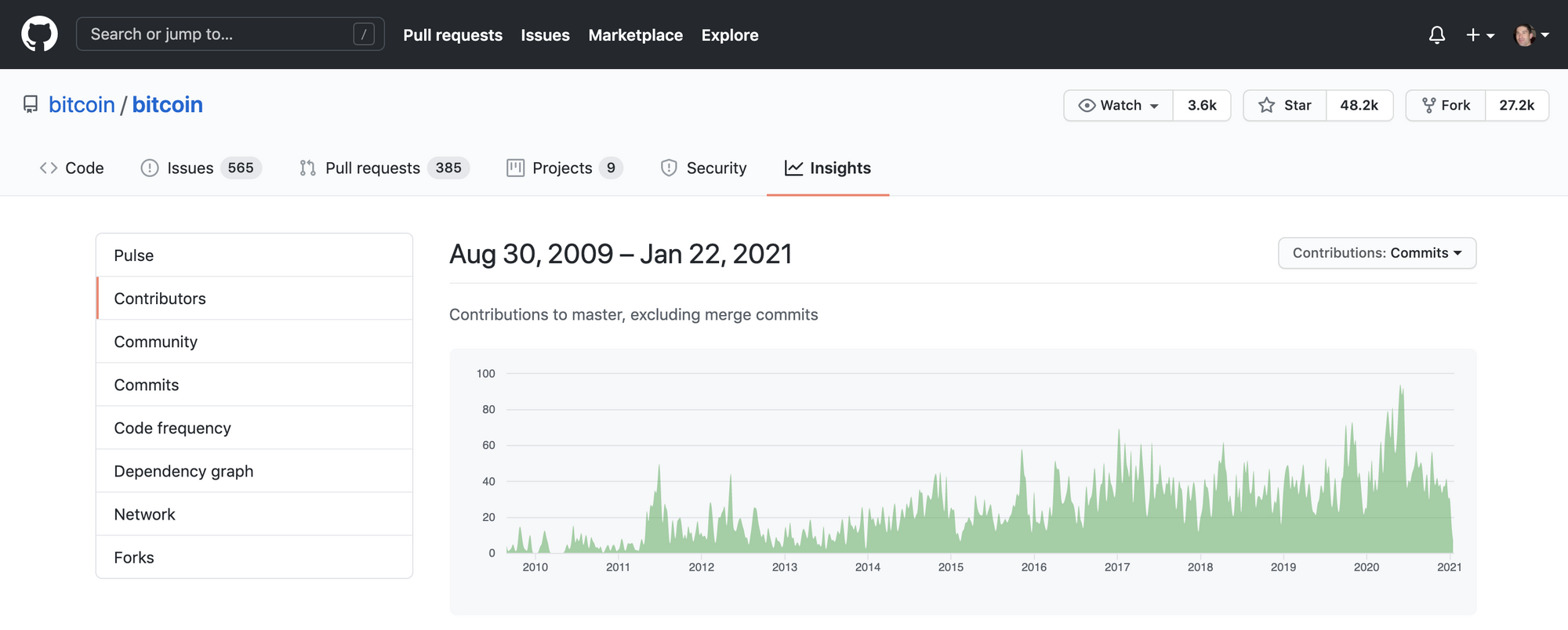Open Issues in top navigation

point(545,34)
